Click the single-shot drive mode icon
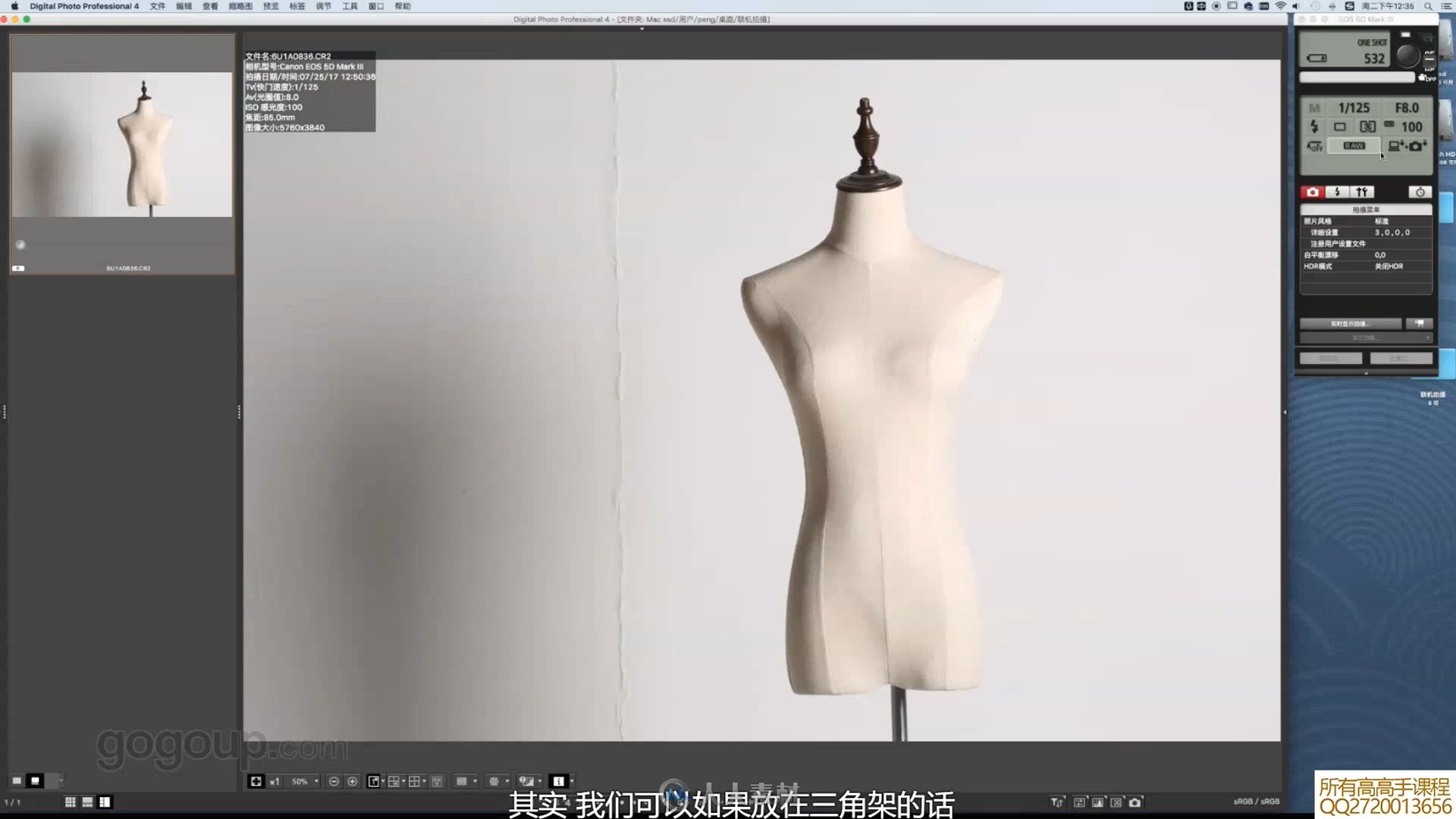This screenshot has width=1456, height=819. [x=1340, y=127]
